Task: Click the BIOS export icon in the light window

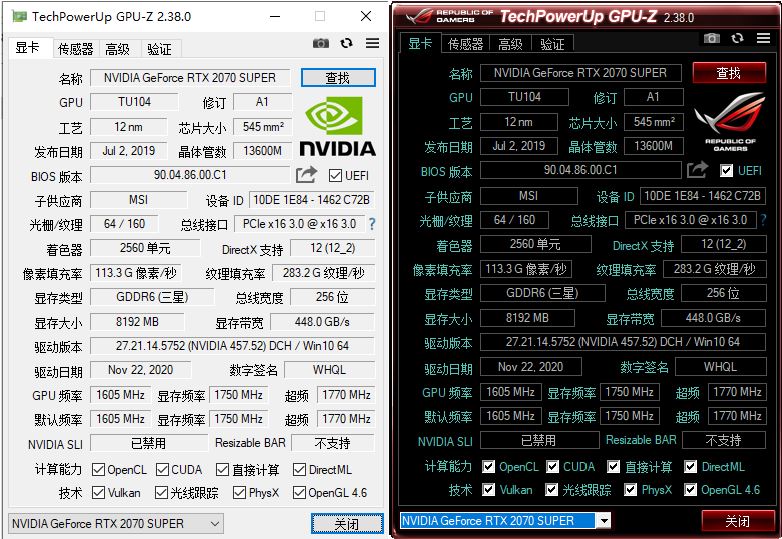Action: click(x=306, y=175)
